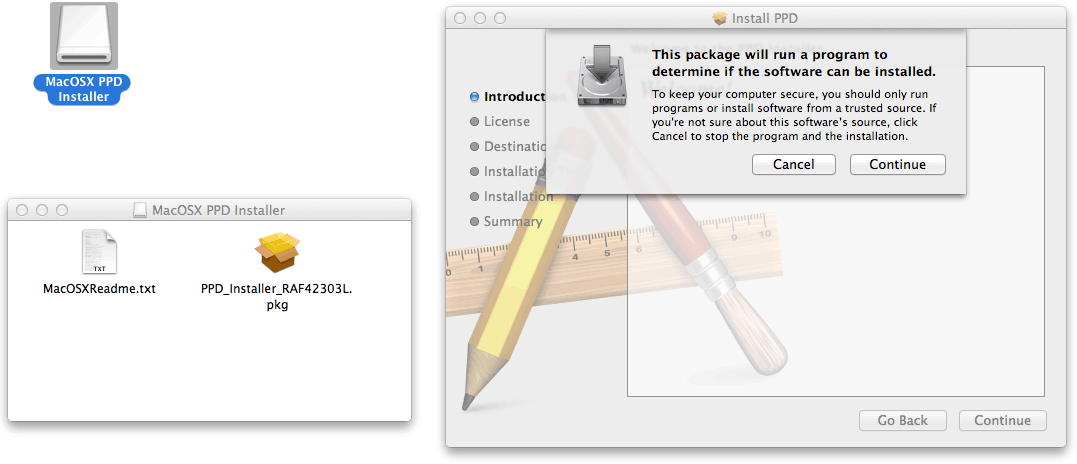This screenshot has height=464, width=1077.
Task: Click the MacOSX PPD Installer desktop label
Action: coord(83,89)
